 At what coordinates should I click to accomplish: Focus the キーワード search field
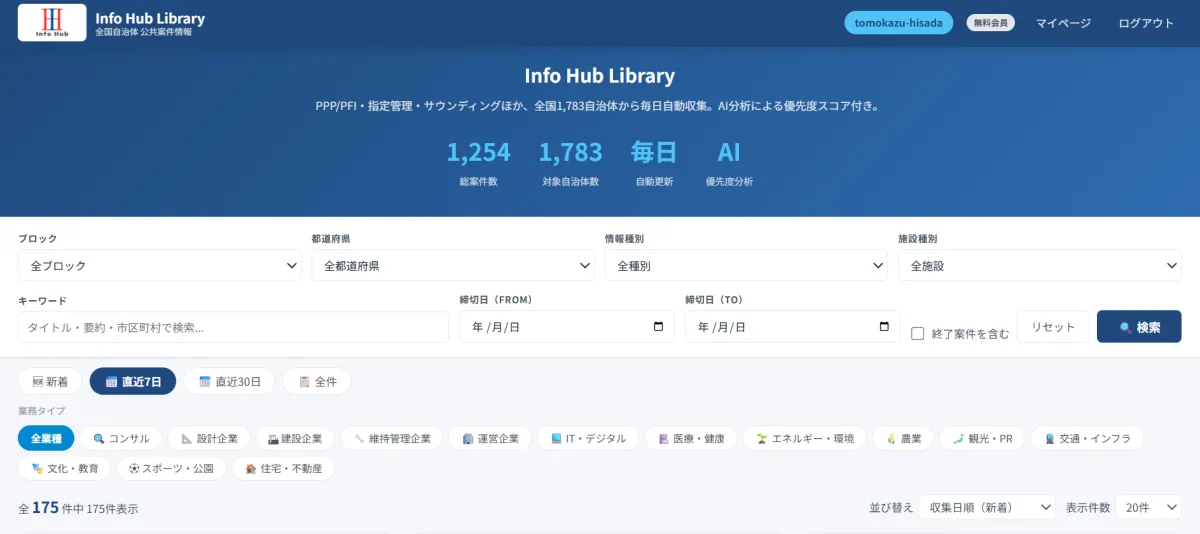(233, 327)
